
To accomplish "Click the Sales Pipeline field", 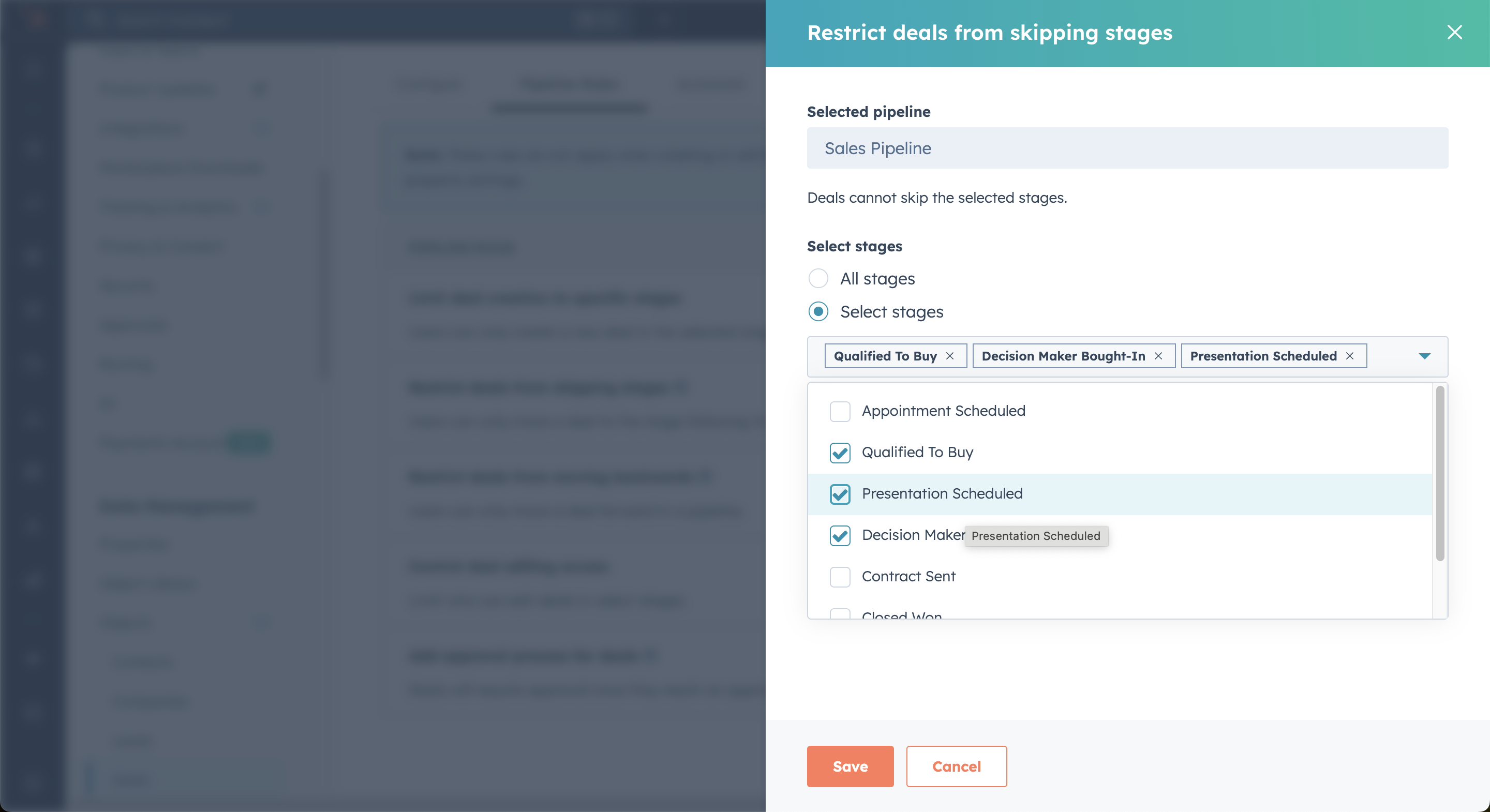I will [x=1127, y=148].
